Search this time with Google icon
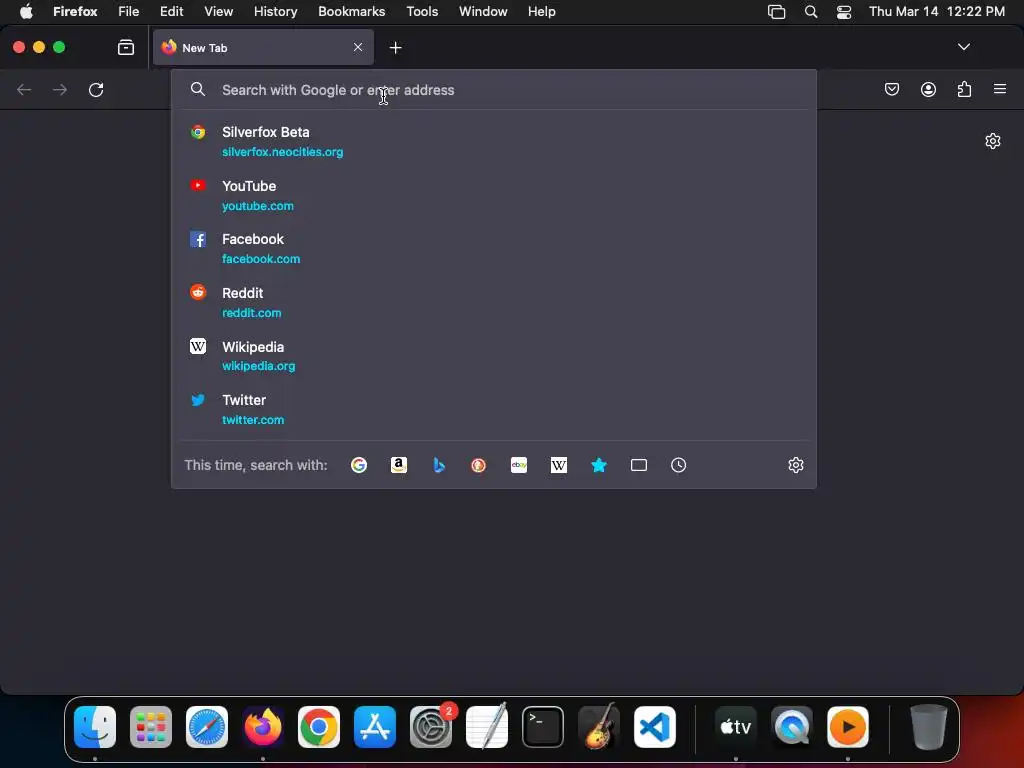This screenshot has width=1024, height=768. click(359, 465)
